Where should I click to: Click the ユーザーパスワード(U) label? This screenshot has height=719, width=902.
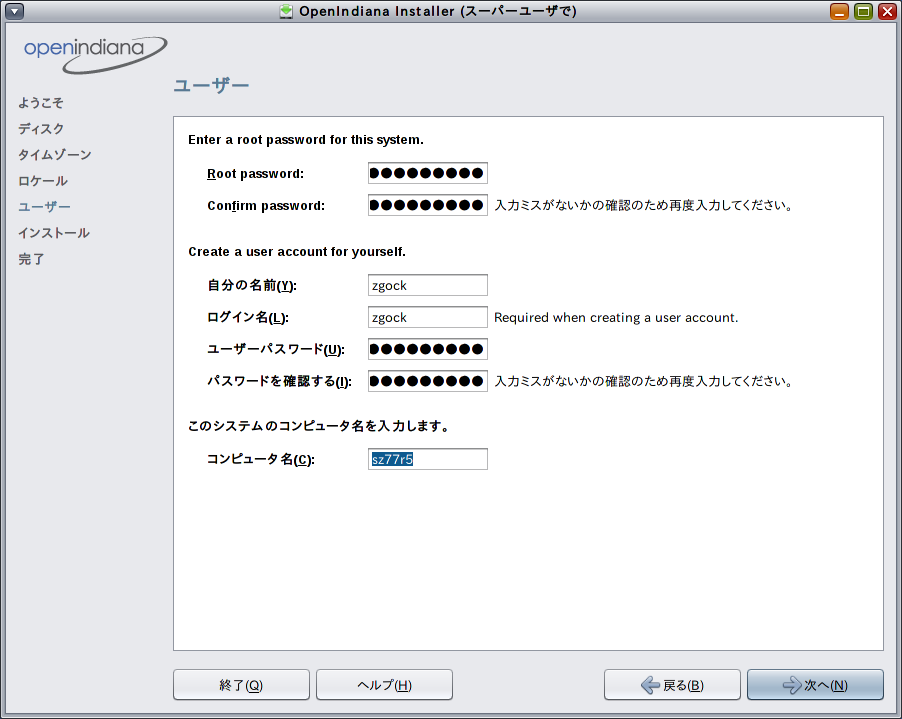point(276,350)
